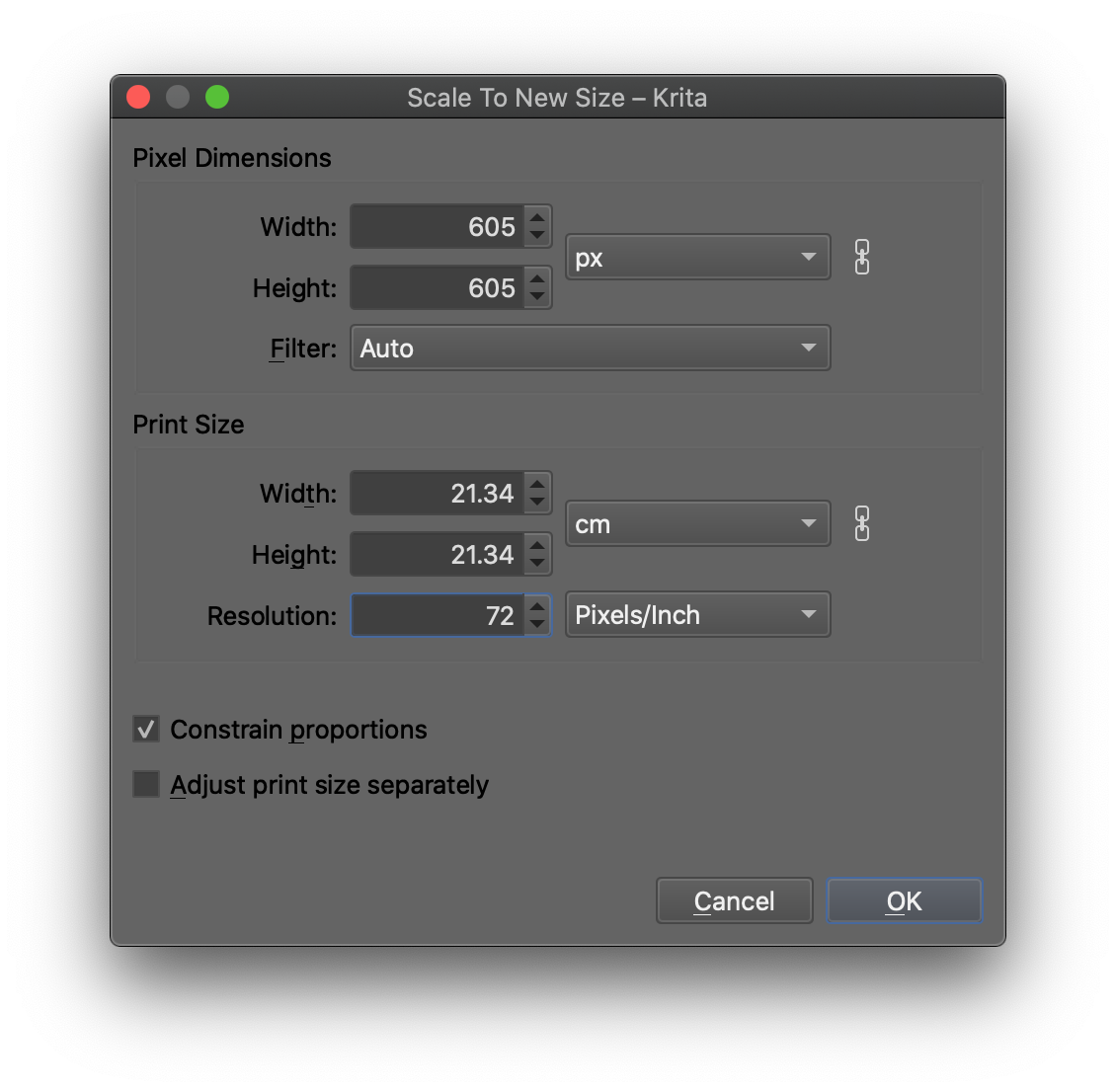Open the Filter dropdown set to Auto
This screenshot has height=1092, width=1116.
(x=590, y=349)
